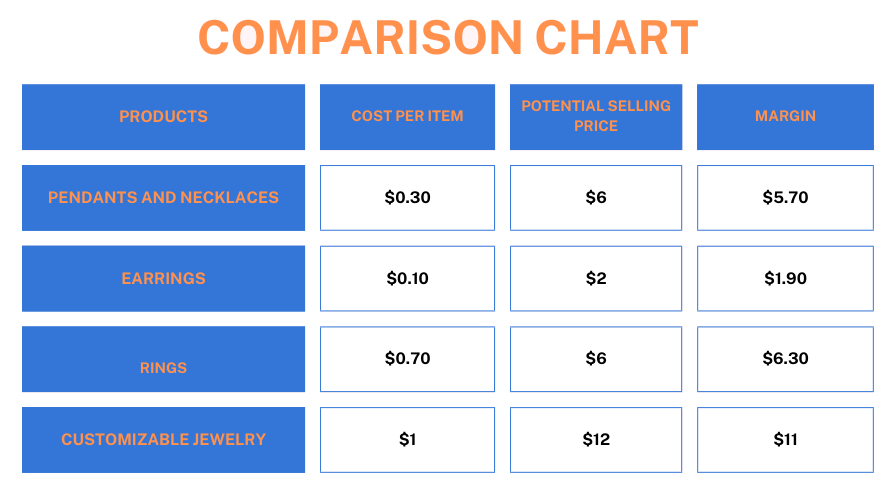894x488 pixels.
Task: Select the CUSTOMIZABLE JEWELRY row label
Action: 164,440
